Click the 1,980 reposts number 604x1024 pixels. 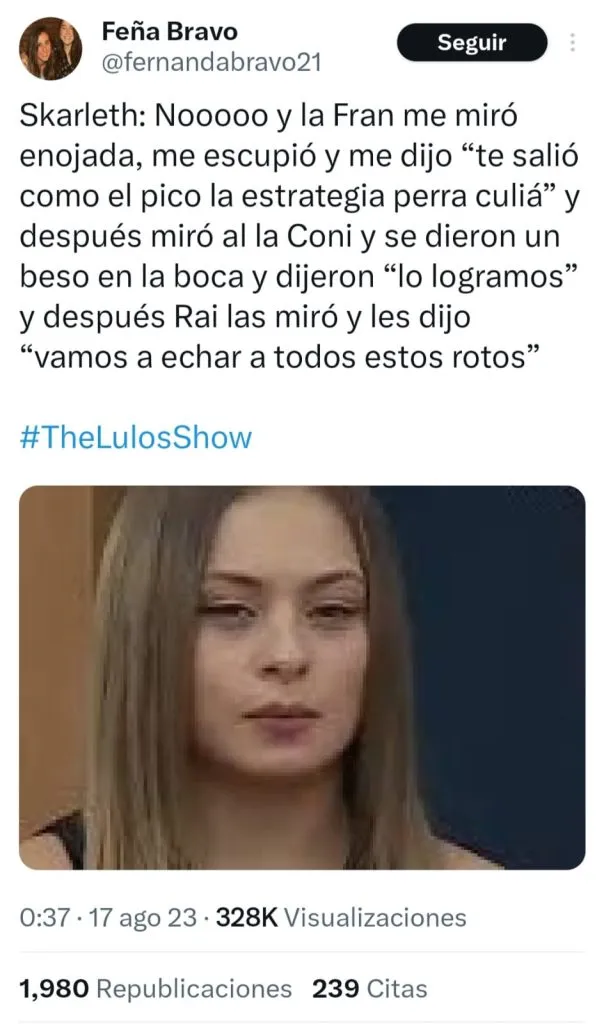click(x=54, y=988)
